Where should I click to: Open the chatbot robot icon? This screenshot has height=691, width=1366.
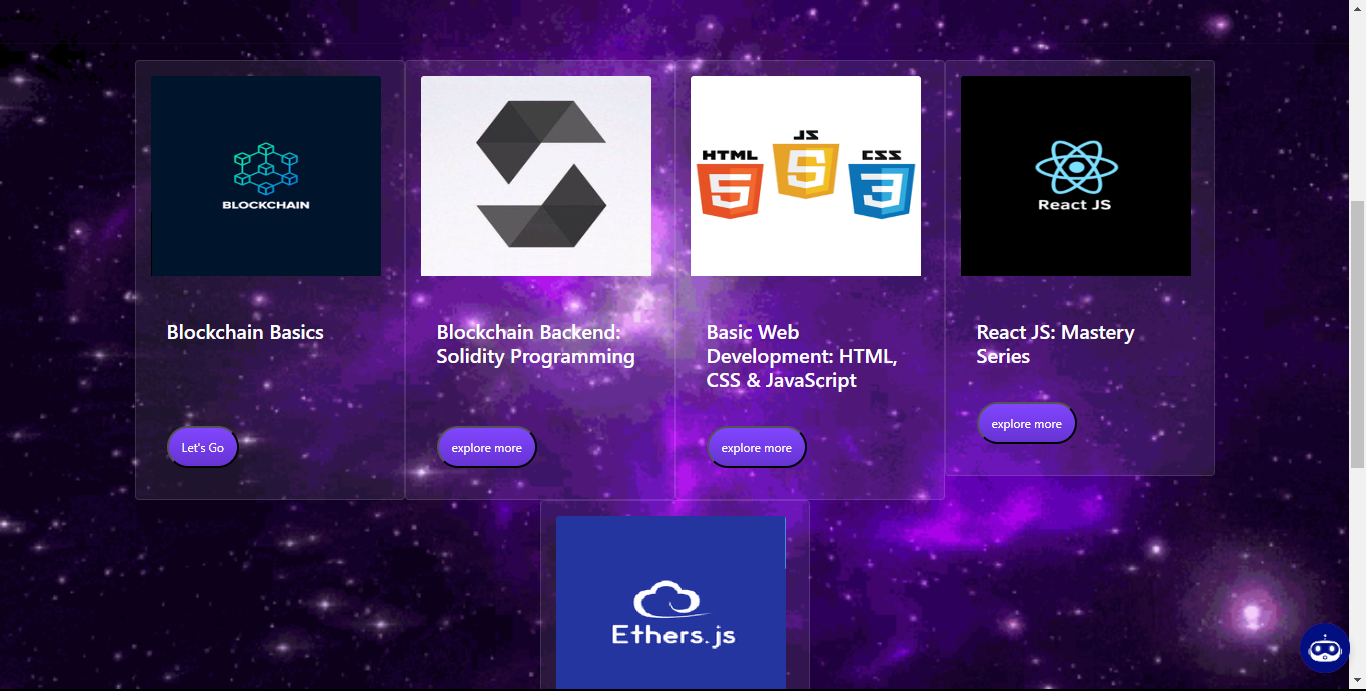[1325, 648]
